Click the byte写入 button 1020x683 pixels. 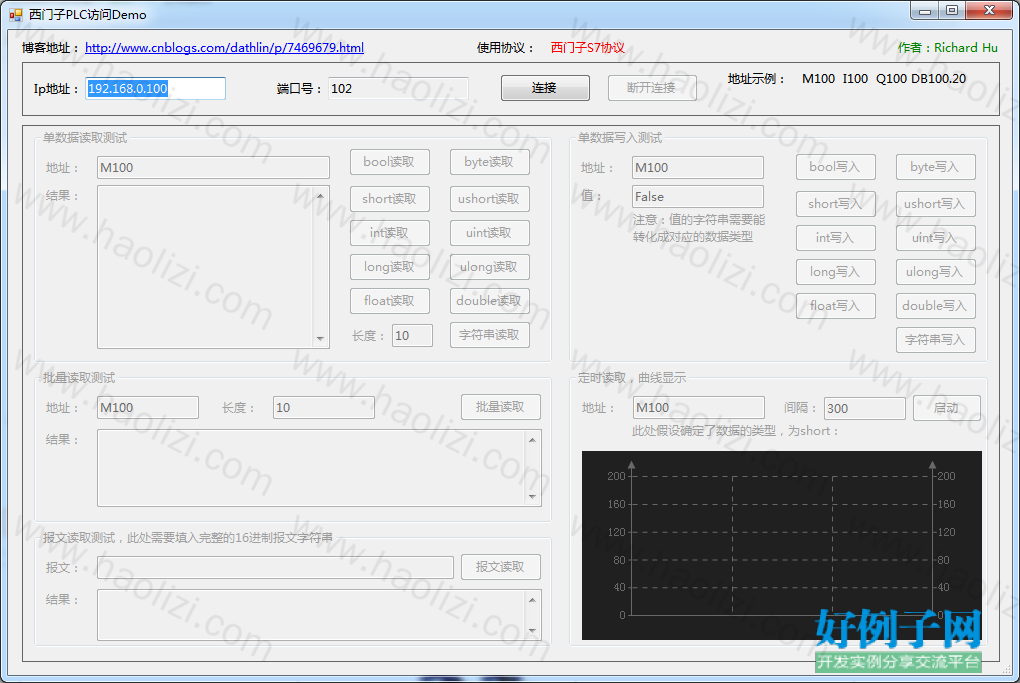coord(935,167)
